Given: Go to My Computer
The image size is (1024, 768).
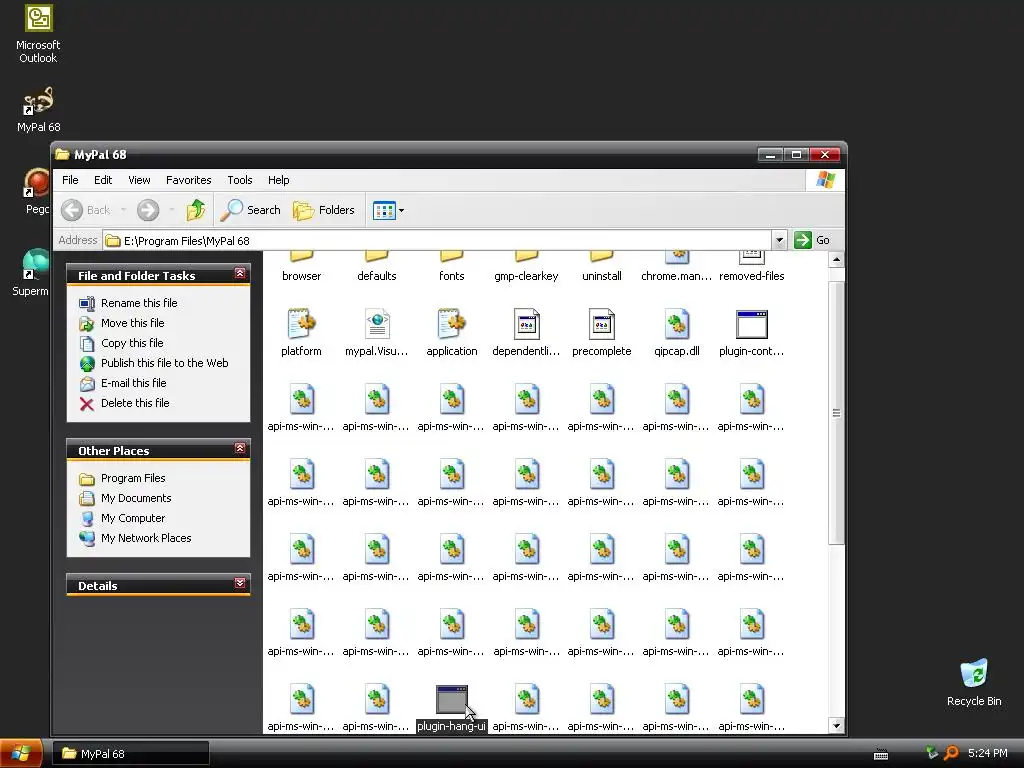Looking at the screenshot, I should coord(122,519).
